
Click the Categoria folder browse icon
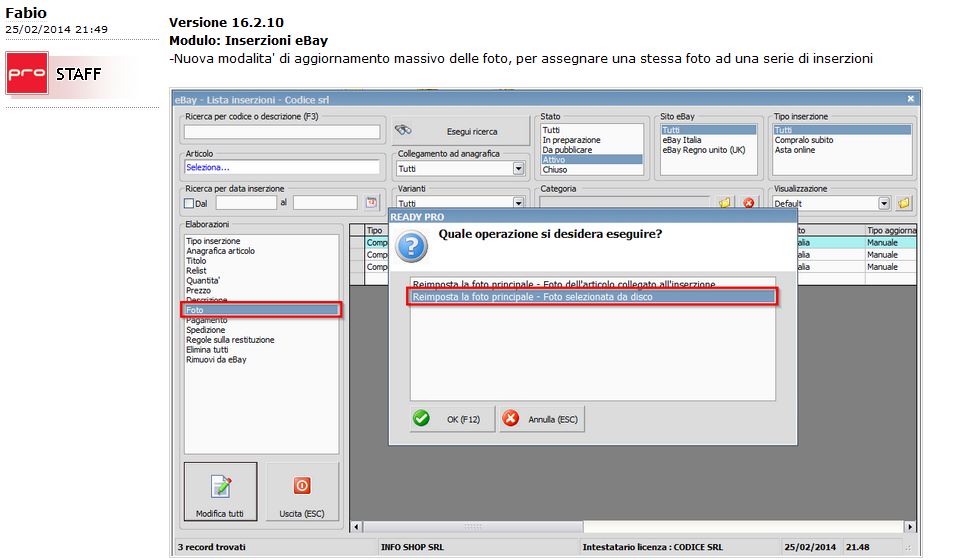tap(724, 202)
